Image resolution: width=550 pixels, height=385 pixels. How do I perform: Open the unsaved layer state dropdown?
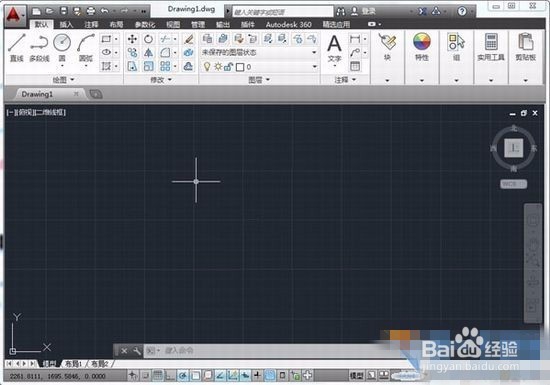point(259,53)
